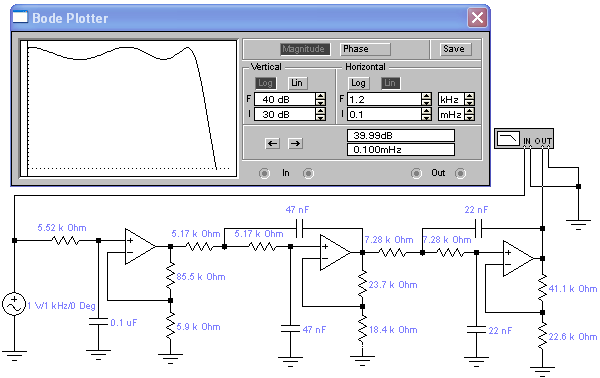Increase the vertical initial dB value
The width and height of the screenshot is (600, 378).
coord(321,111)
